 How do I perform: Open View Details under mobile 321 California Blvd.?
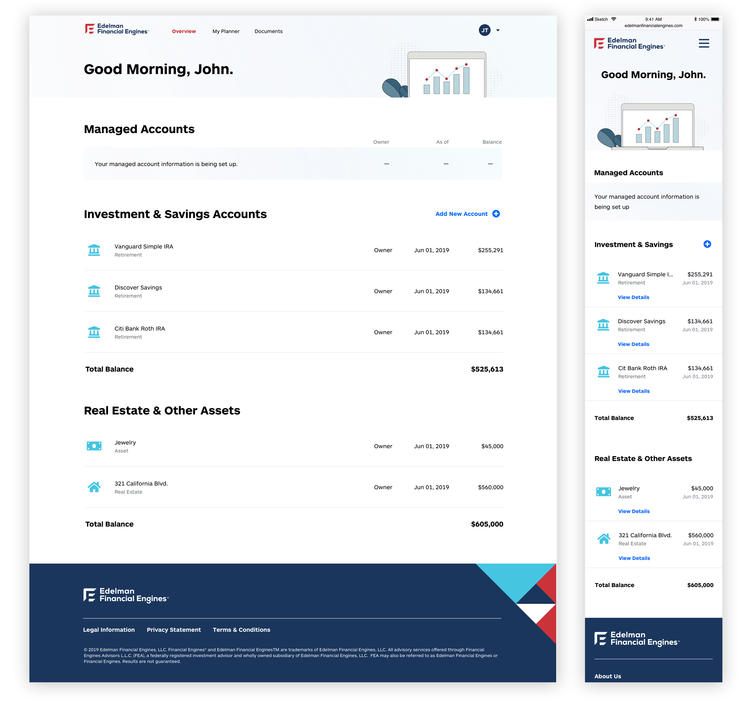pos(634,558)
